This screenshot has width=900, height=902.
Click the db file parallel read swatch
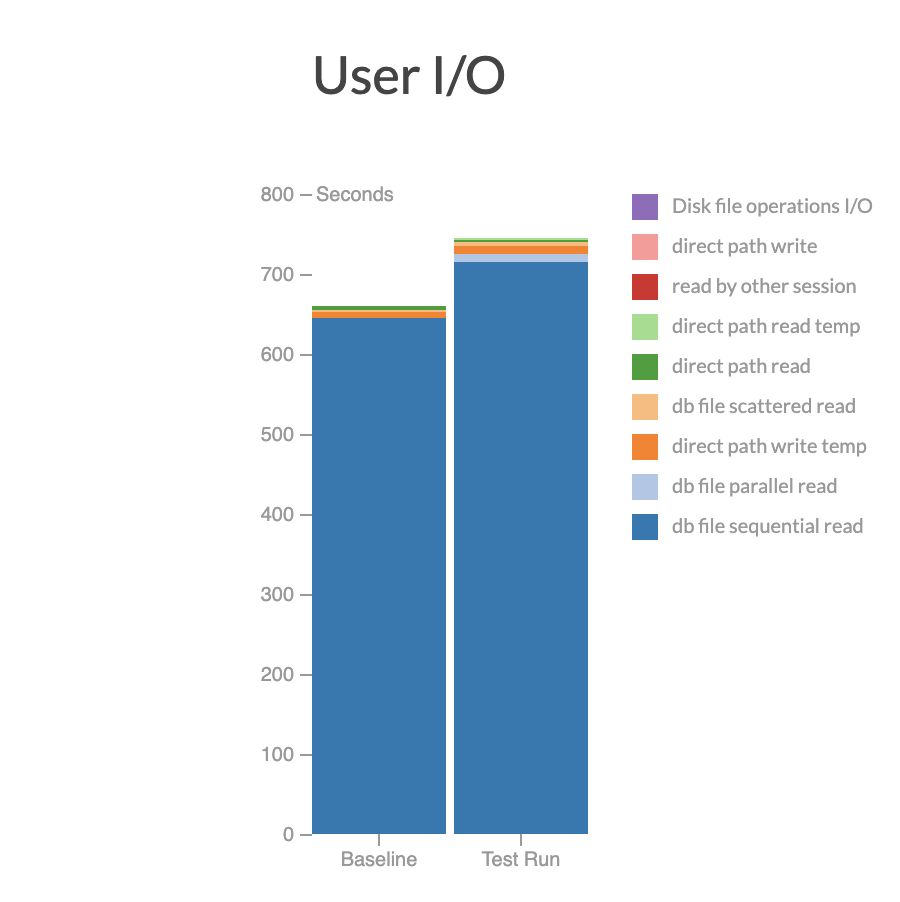[x=645, y=487]
